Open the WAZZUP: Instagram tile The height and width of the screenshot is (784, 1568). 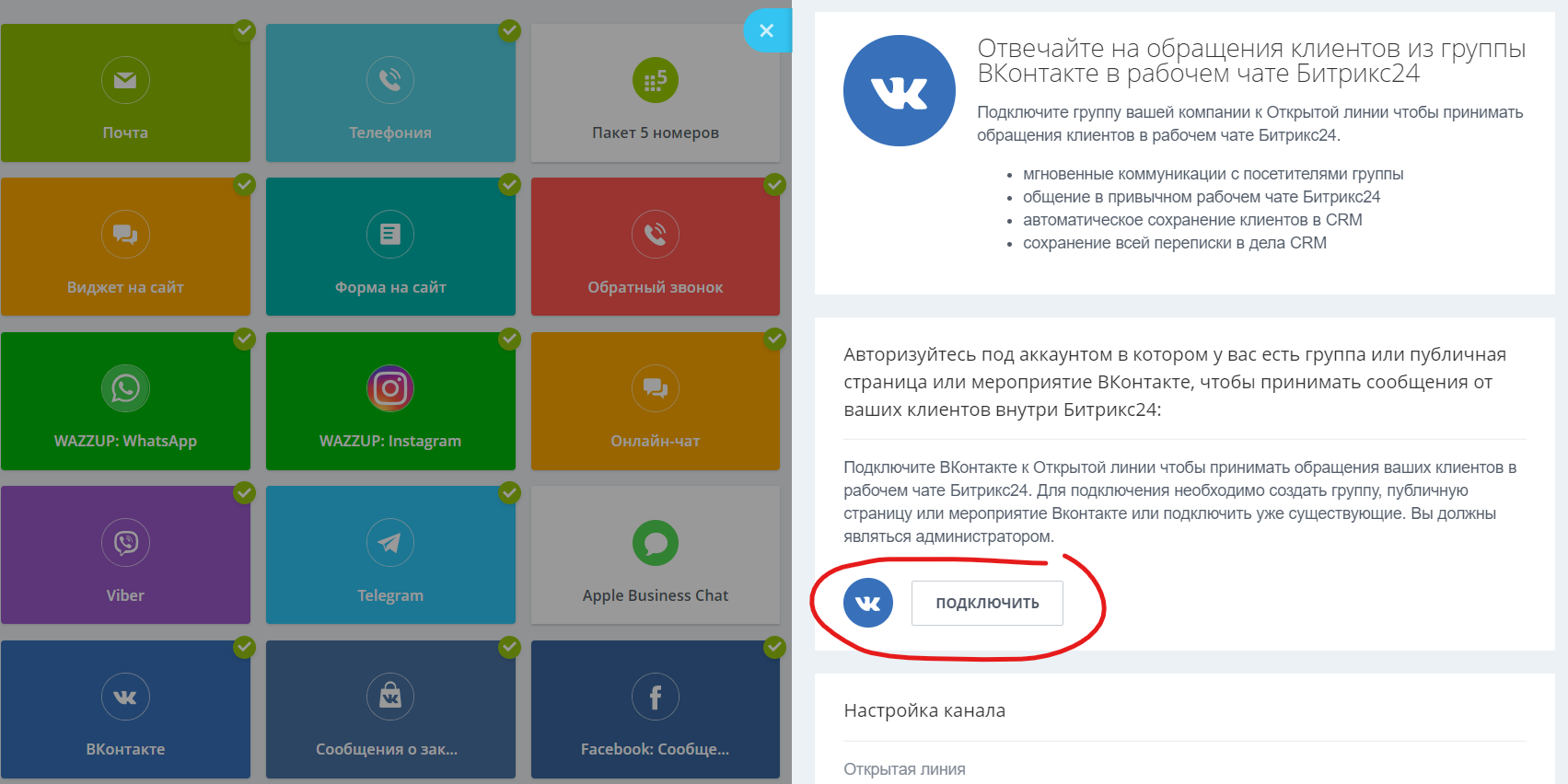tap(390, 401)
